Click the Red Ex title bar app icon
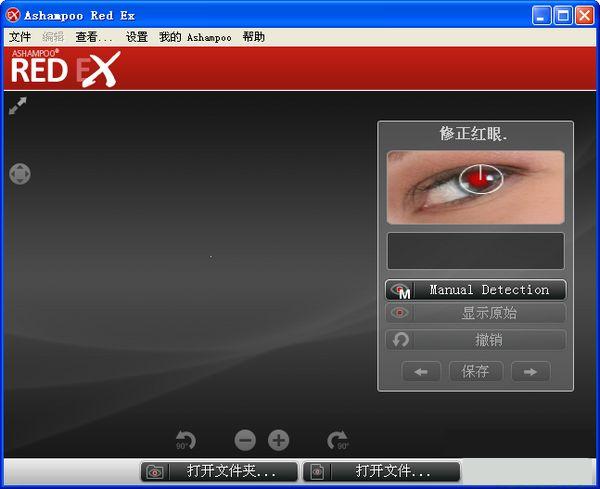The height and width of the screenshot is (489, 600). click(13, 15)
